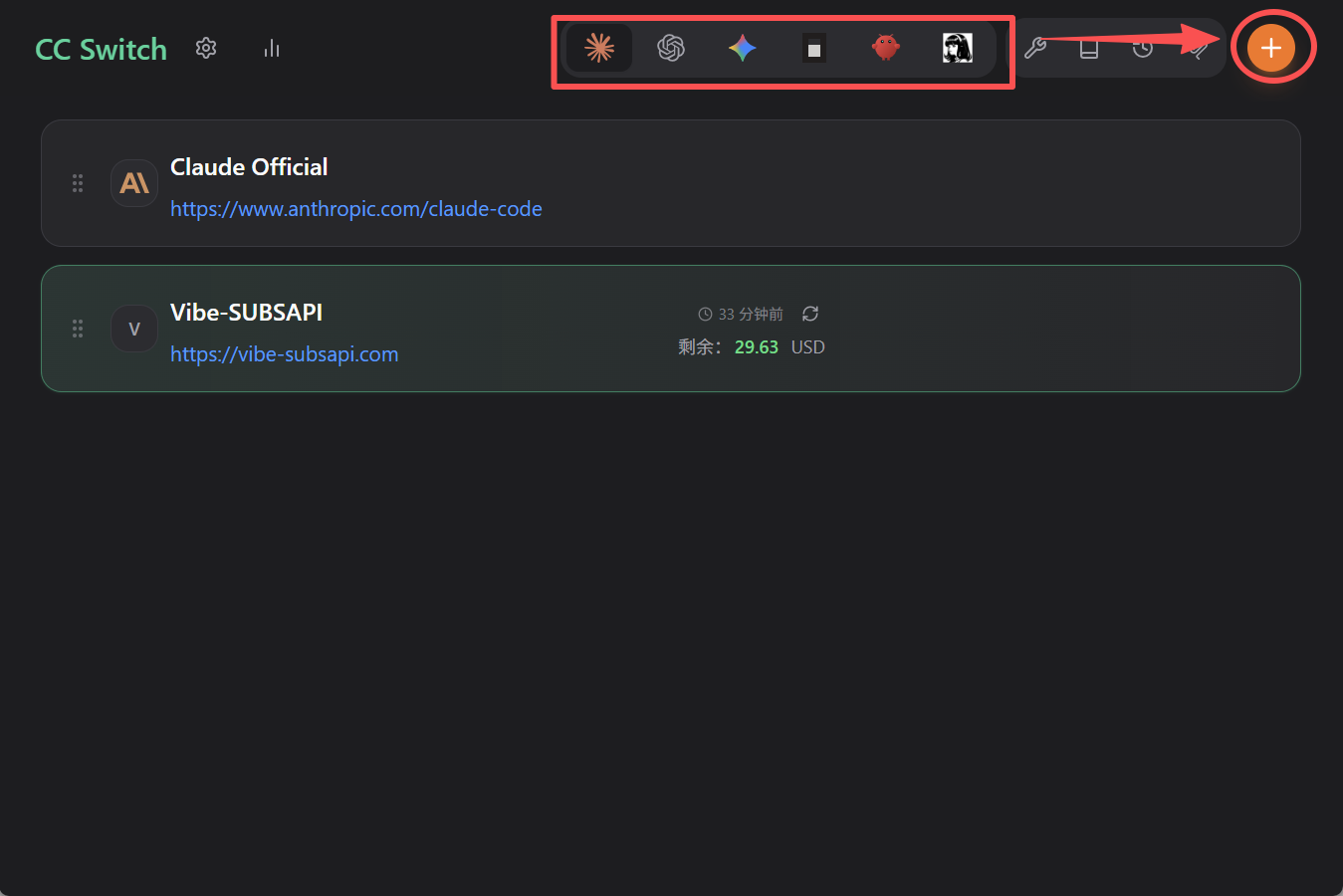1343x896 pixels.
Task: Select the Claude Official provider card title
Action: (249, 167)
